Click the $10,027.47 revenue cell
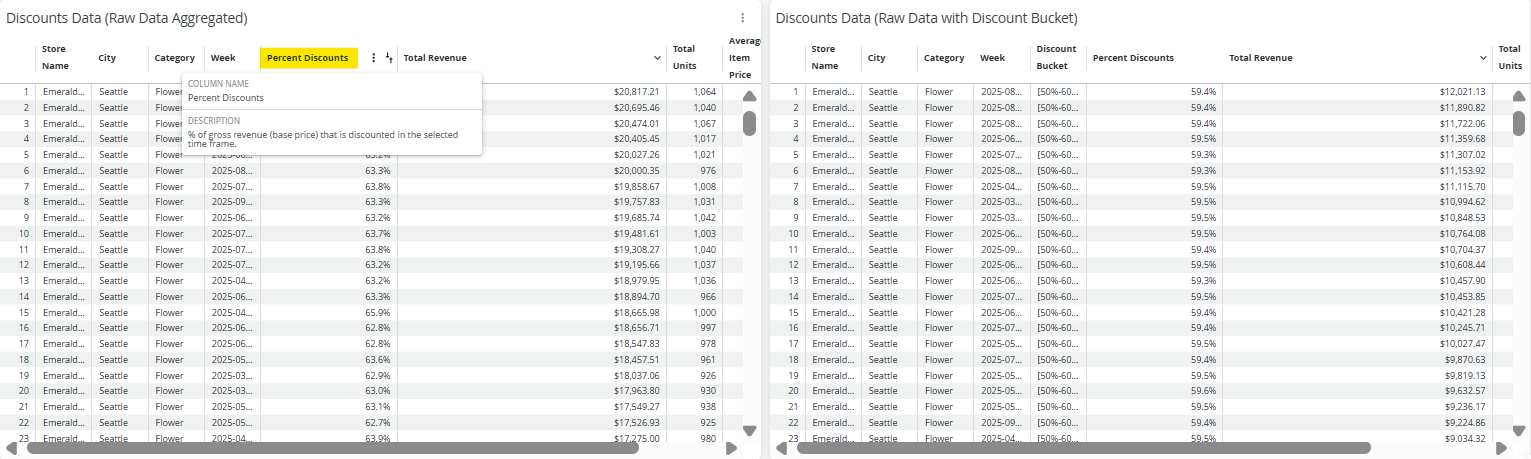Screen dimensions: 1531x459 click(x=1462, y=344)
